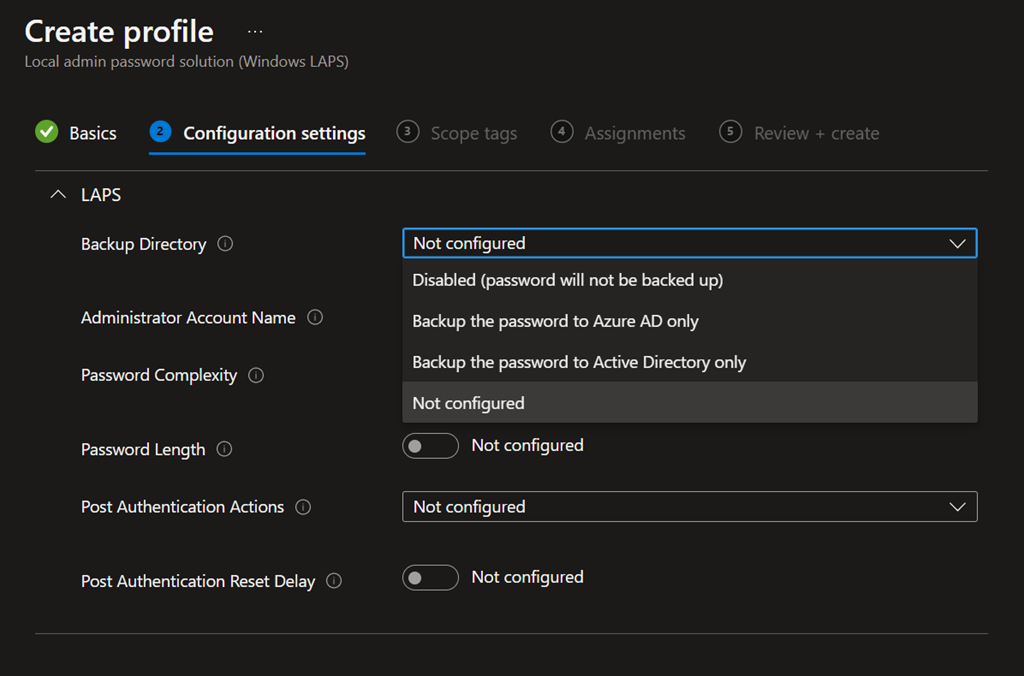
Task: Pick Backup the password to Active Directory only
Action: click(x=579, y=362)
